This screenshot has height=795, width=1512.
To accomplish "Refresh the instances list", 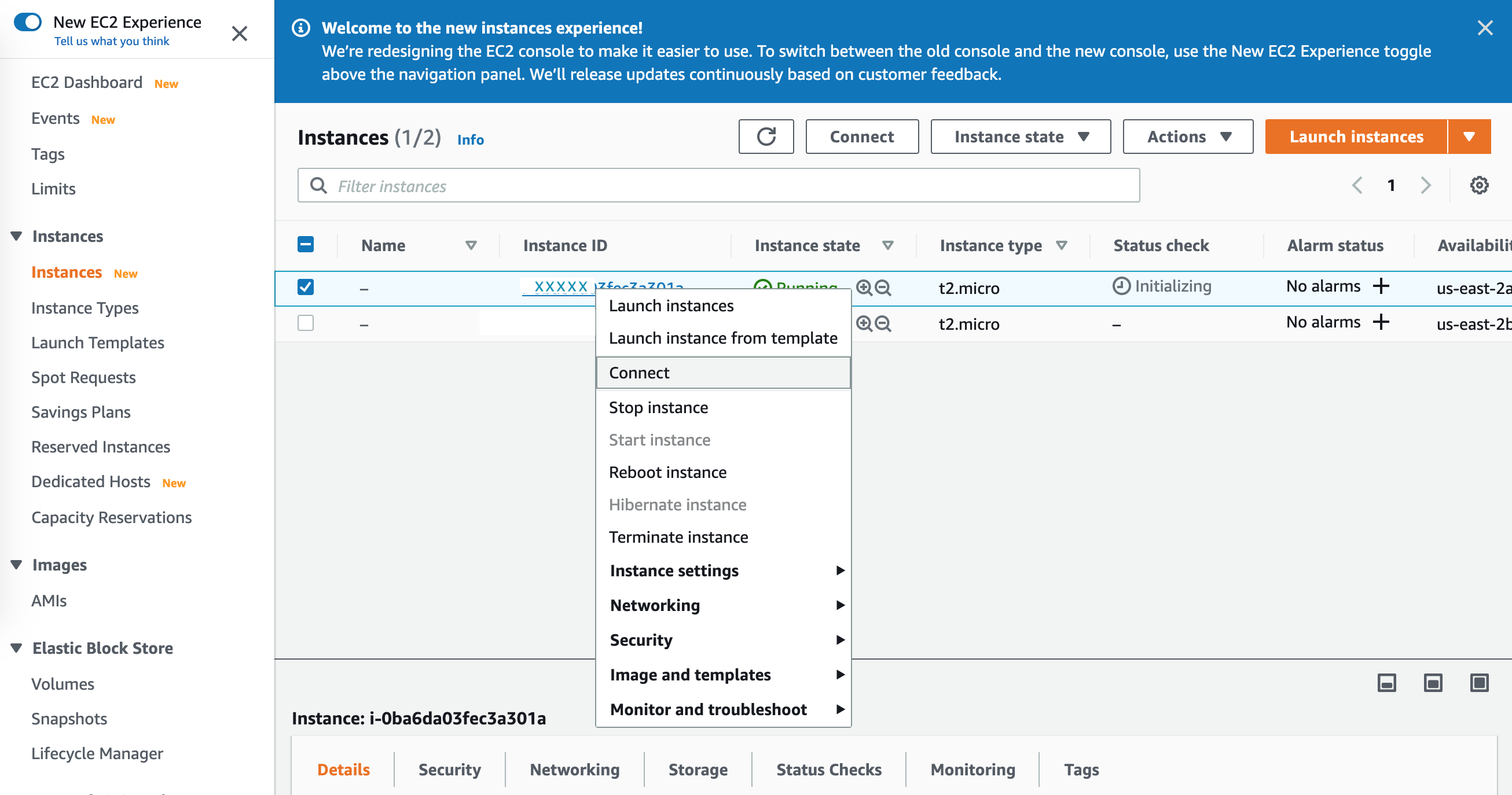I will [x=766, y=137].
